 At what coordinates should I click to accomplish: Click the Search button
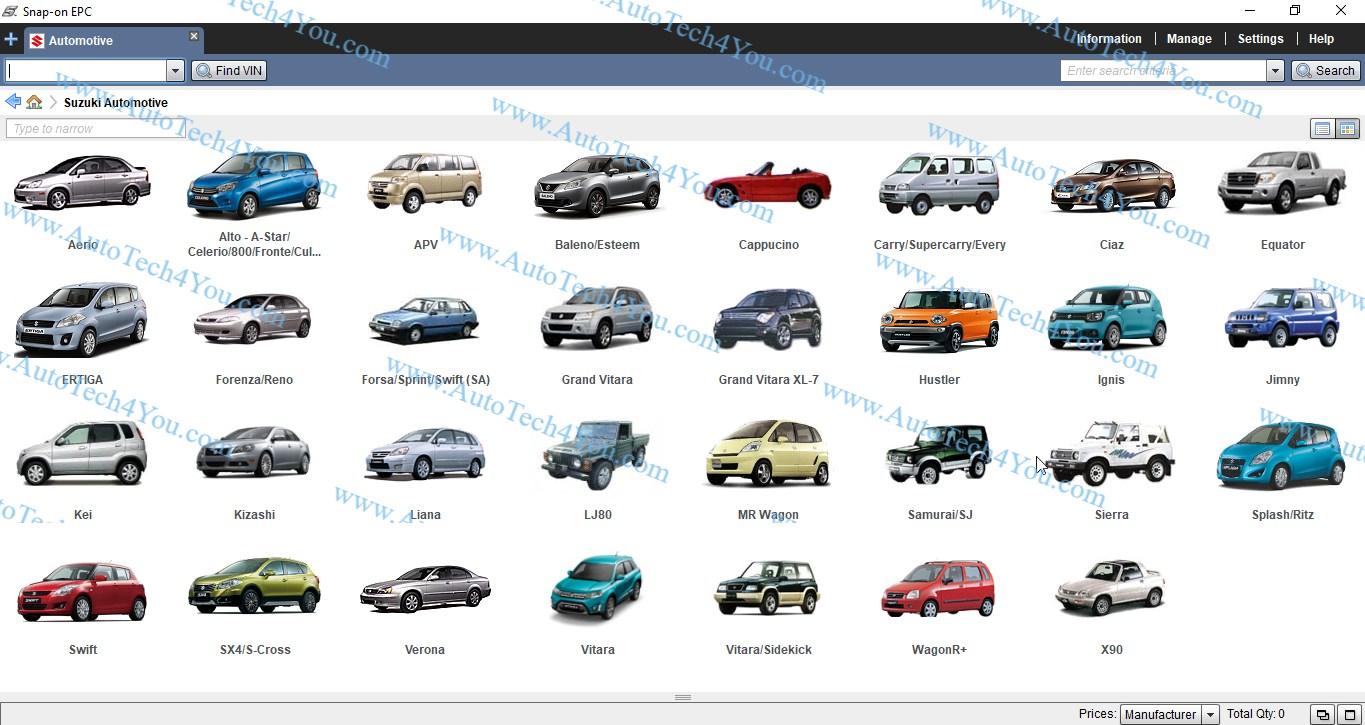pos(1326,70)
